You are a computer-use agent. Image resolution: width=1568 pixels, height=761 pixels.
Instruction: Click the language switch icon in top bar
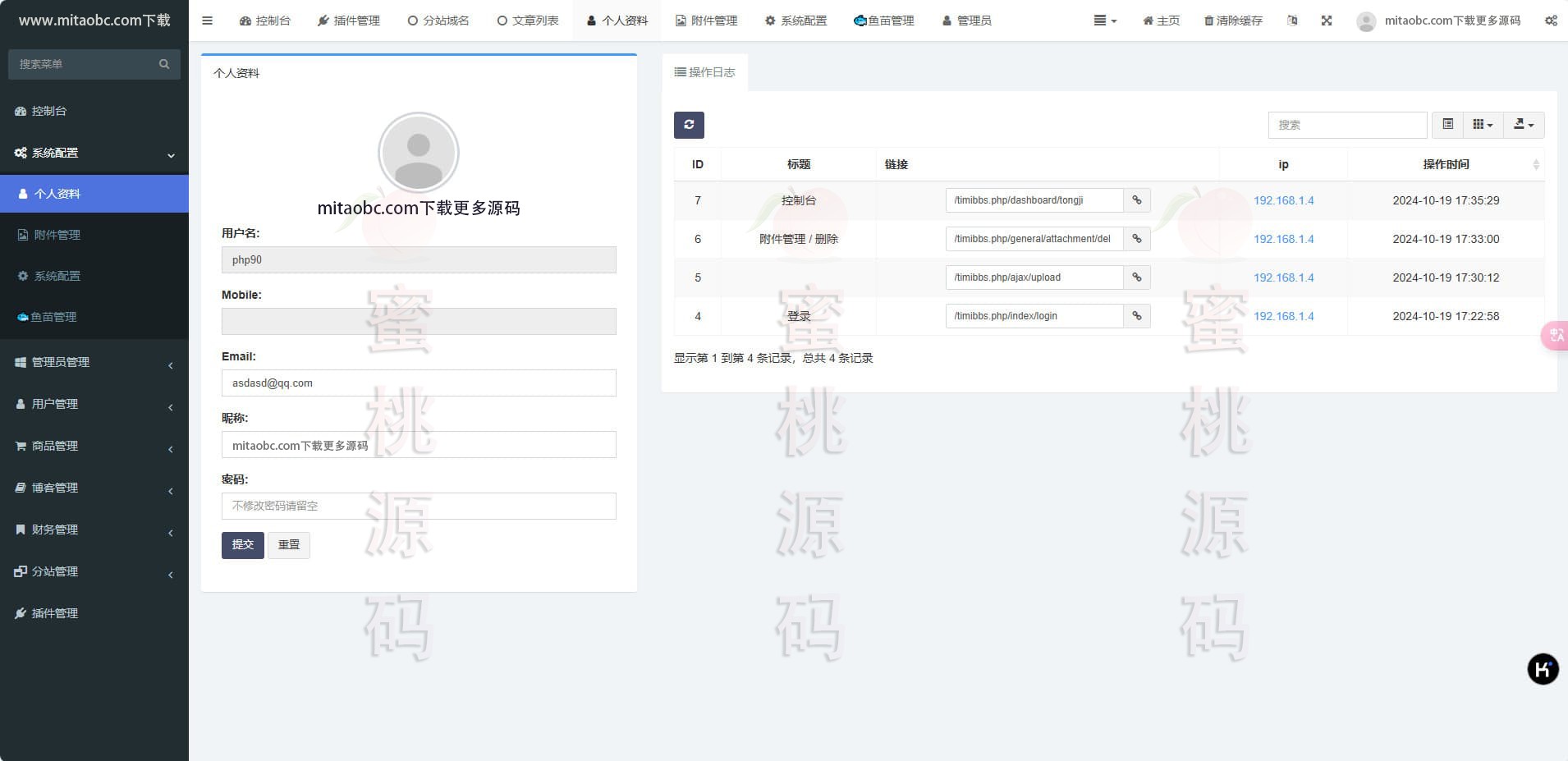1292,21
